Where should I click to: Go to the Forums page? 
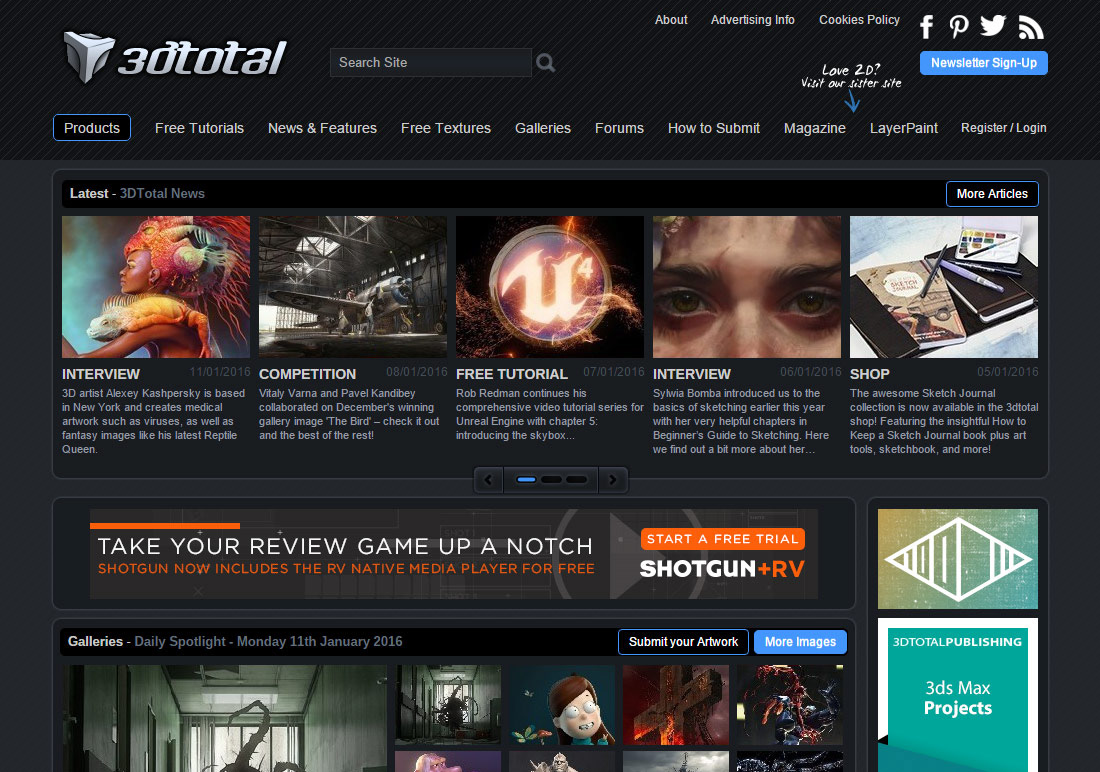coord(619,128)
